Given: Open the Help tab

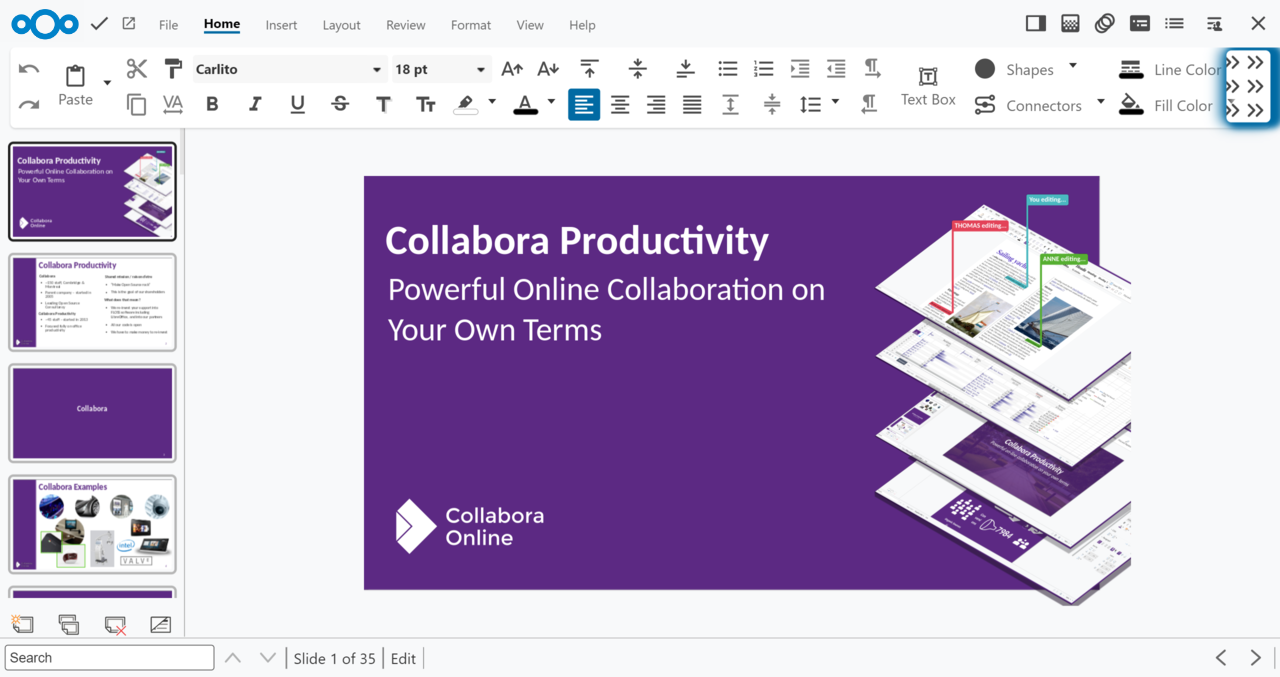Looking at the screenshot, I should pos(582,25).
